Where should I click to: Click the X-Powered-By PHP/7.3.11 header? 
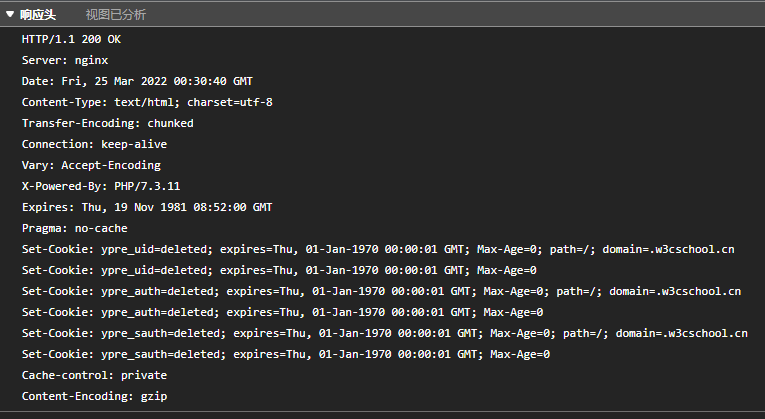[101, 186]
